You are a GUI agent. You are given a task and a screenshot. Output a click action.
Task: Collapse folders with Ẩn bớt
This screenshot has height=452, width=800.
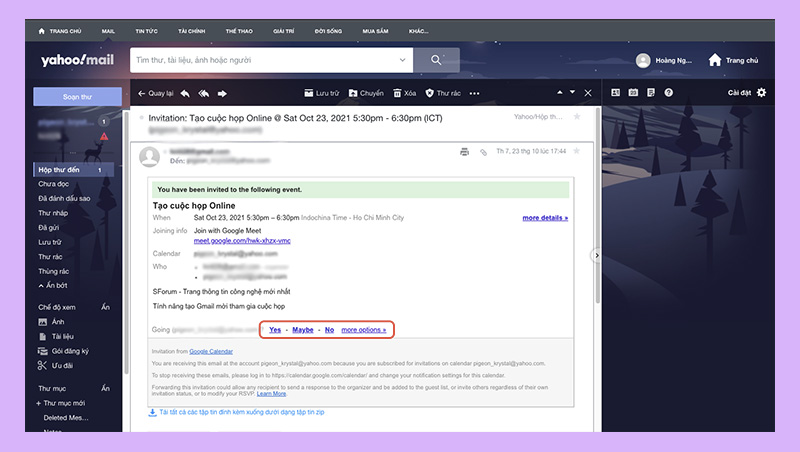pos(53,285)
